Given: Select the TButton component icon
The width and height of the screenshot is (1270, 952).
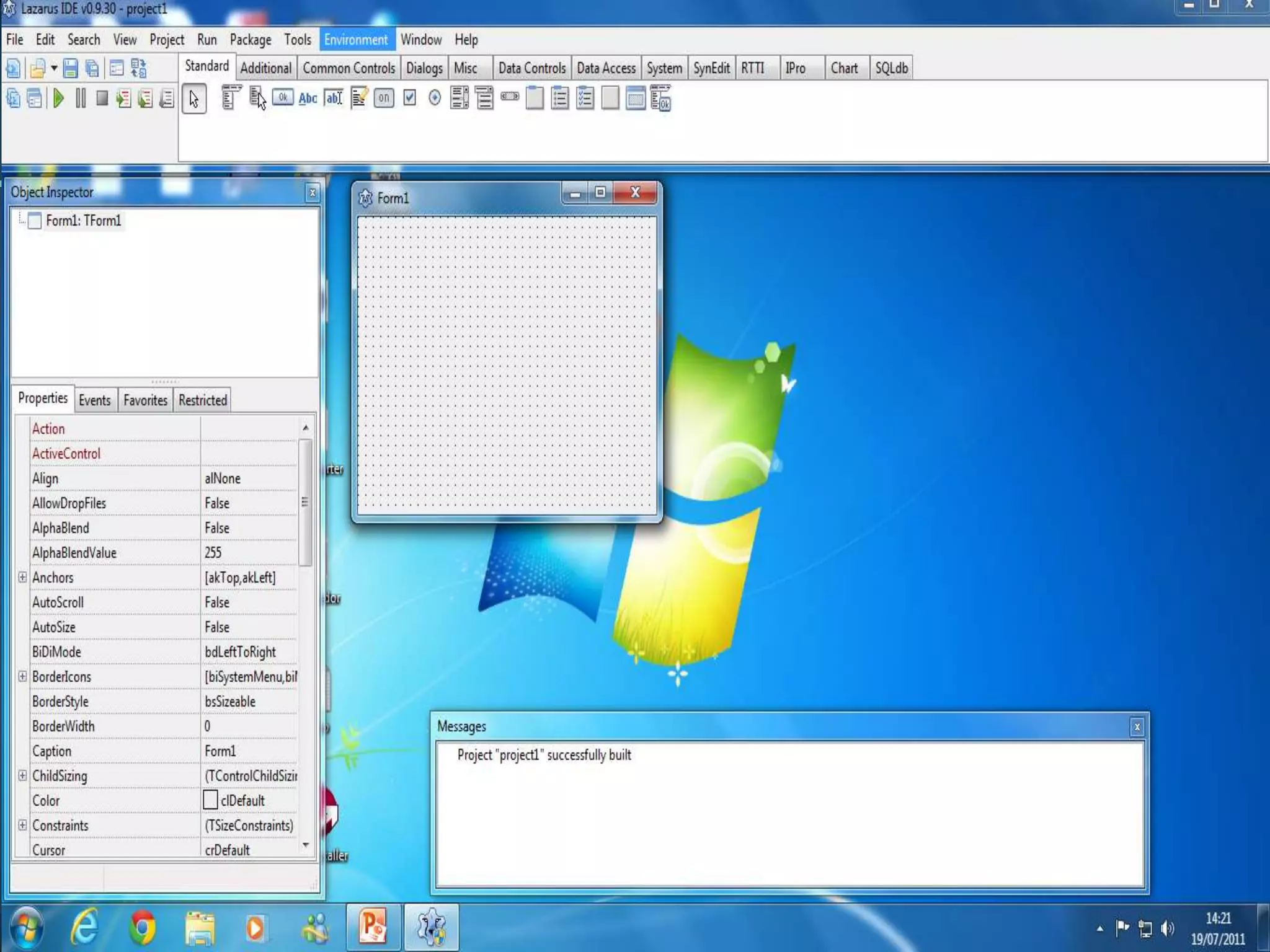Looking at the screenshot, I should [x=283, y=98].
